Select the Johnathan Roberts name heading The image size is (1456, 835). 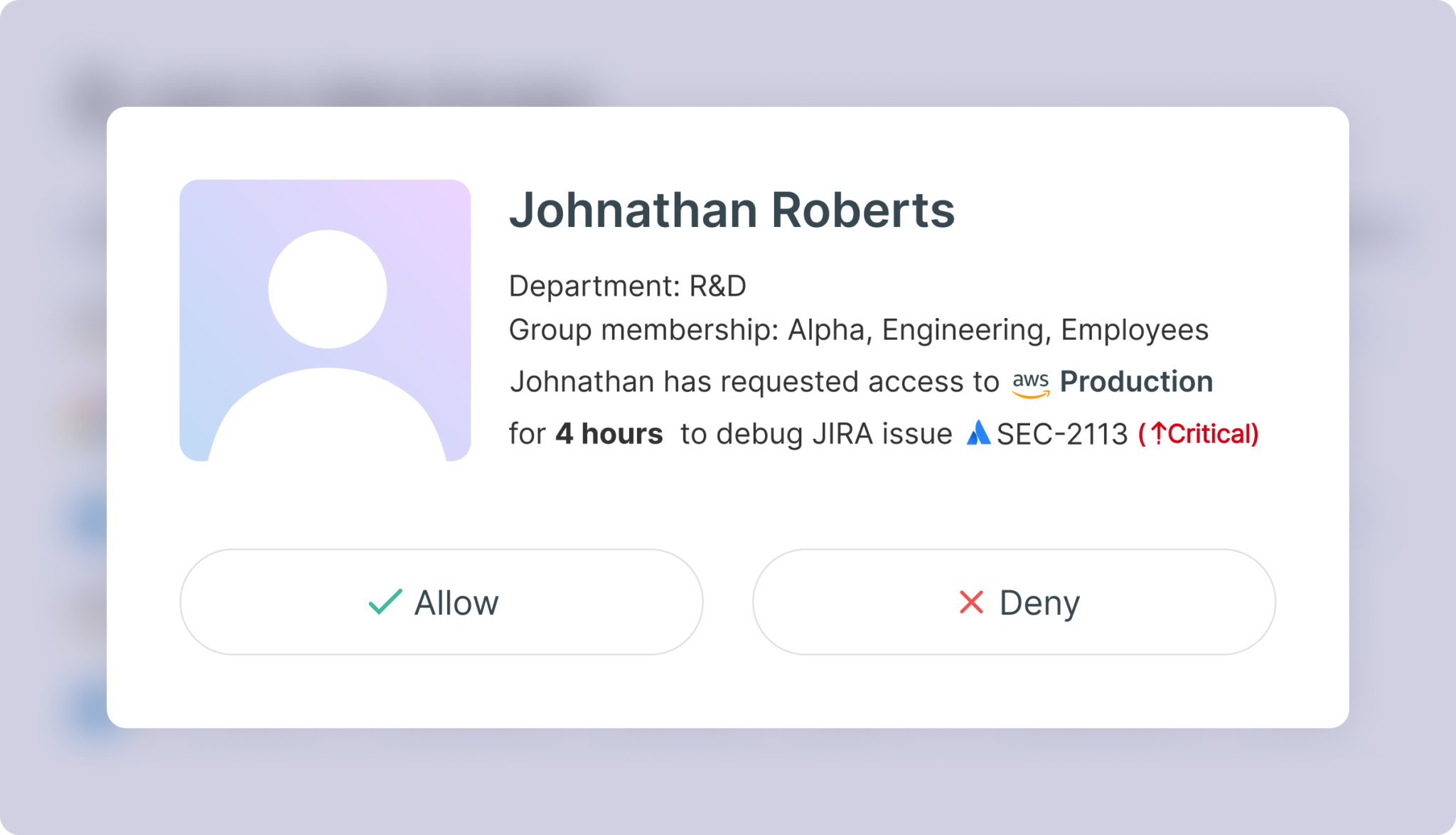(x=732, y=210)
